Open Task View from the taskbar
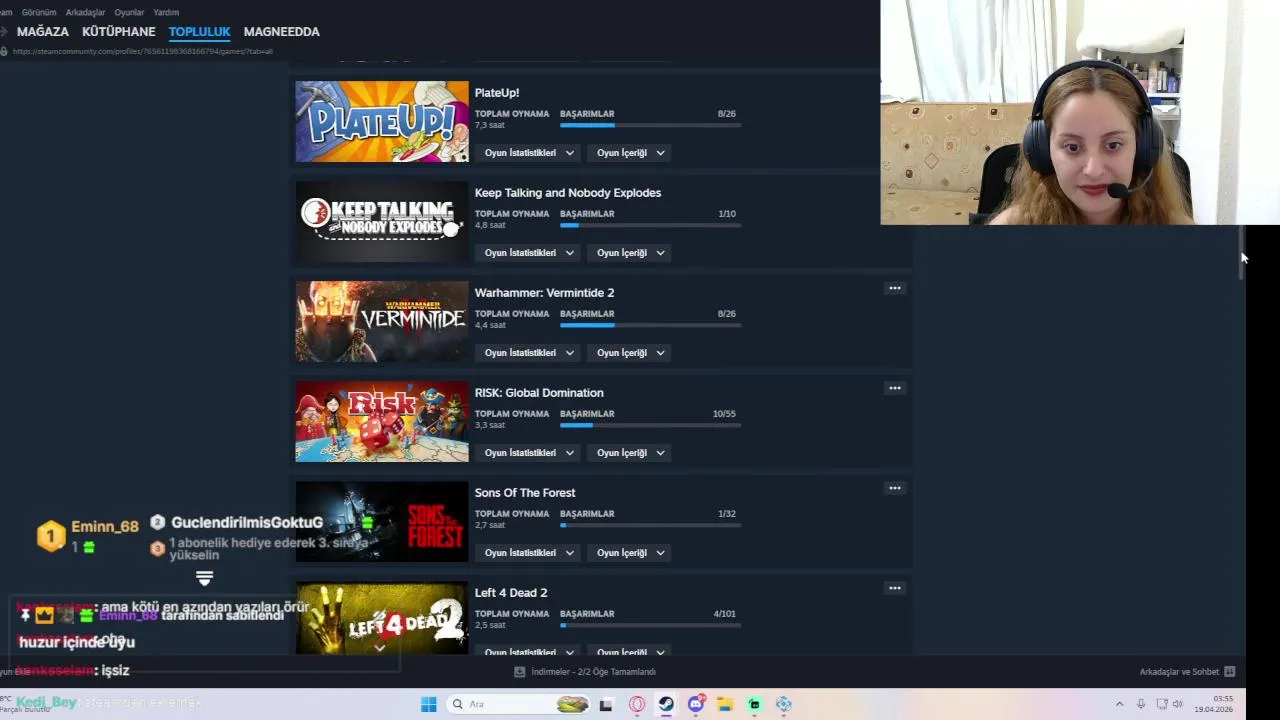This screenshot has width=1280, height=720. click(606, 704)
